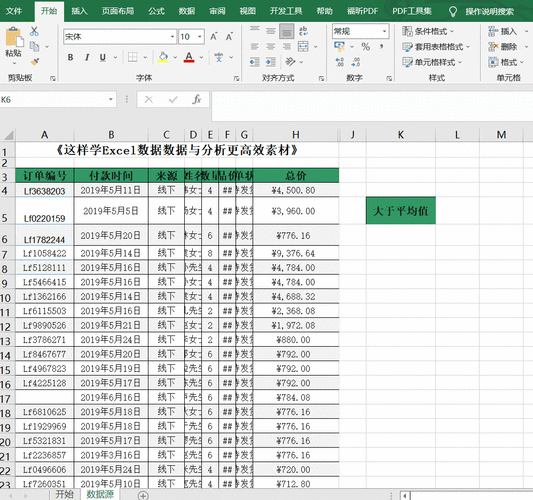This screenshot has width=533, height=500.
Task: Switch to the 插入 ribbon tab
Action: point(79,11)
